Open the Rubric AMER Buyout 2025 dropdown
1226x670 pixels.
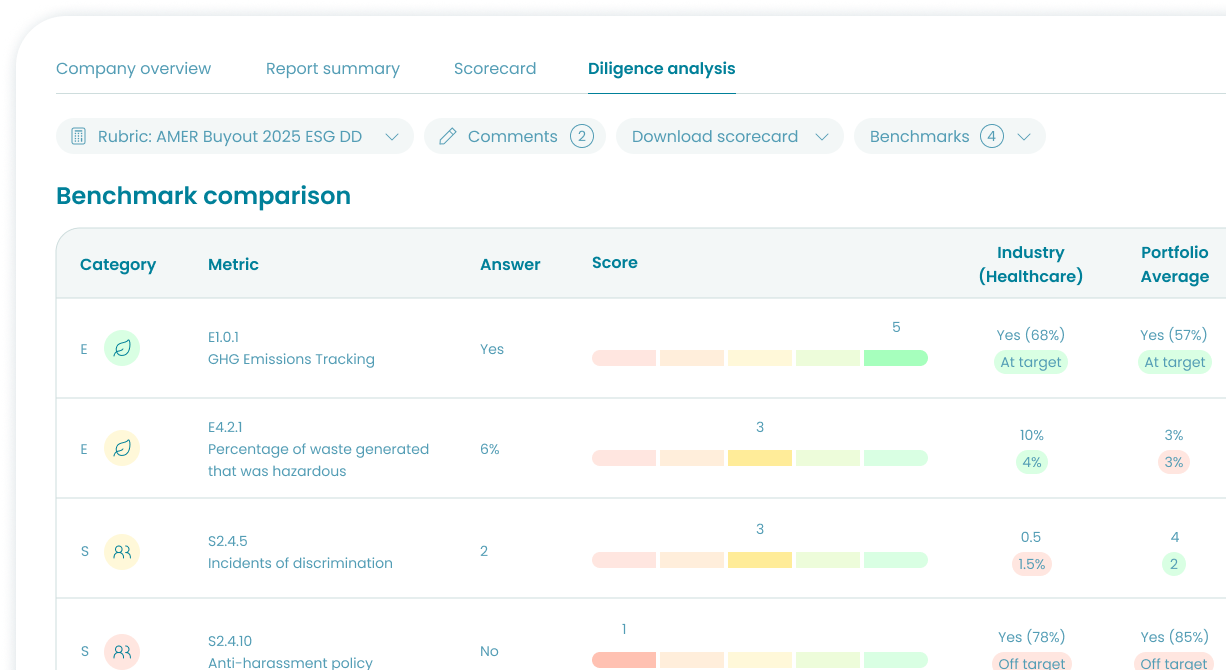(x=235, y=136)
